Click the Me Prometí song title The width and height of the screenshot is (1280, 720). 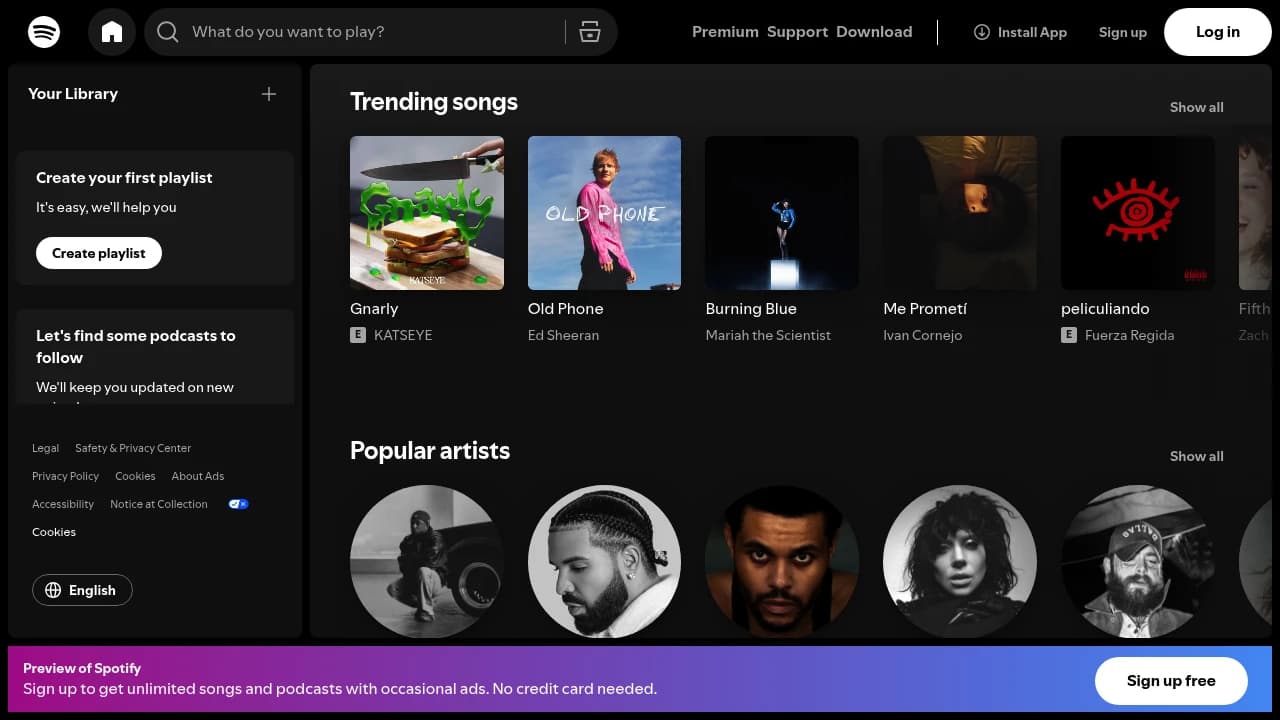[x=925, y=309]
